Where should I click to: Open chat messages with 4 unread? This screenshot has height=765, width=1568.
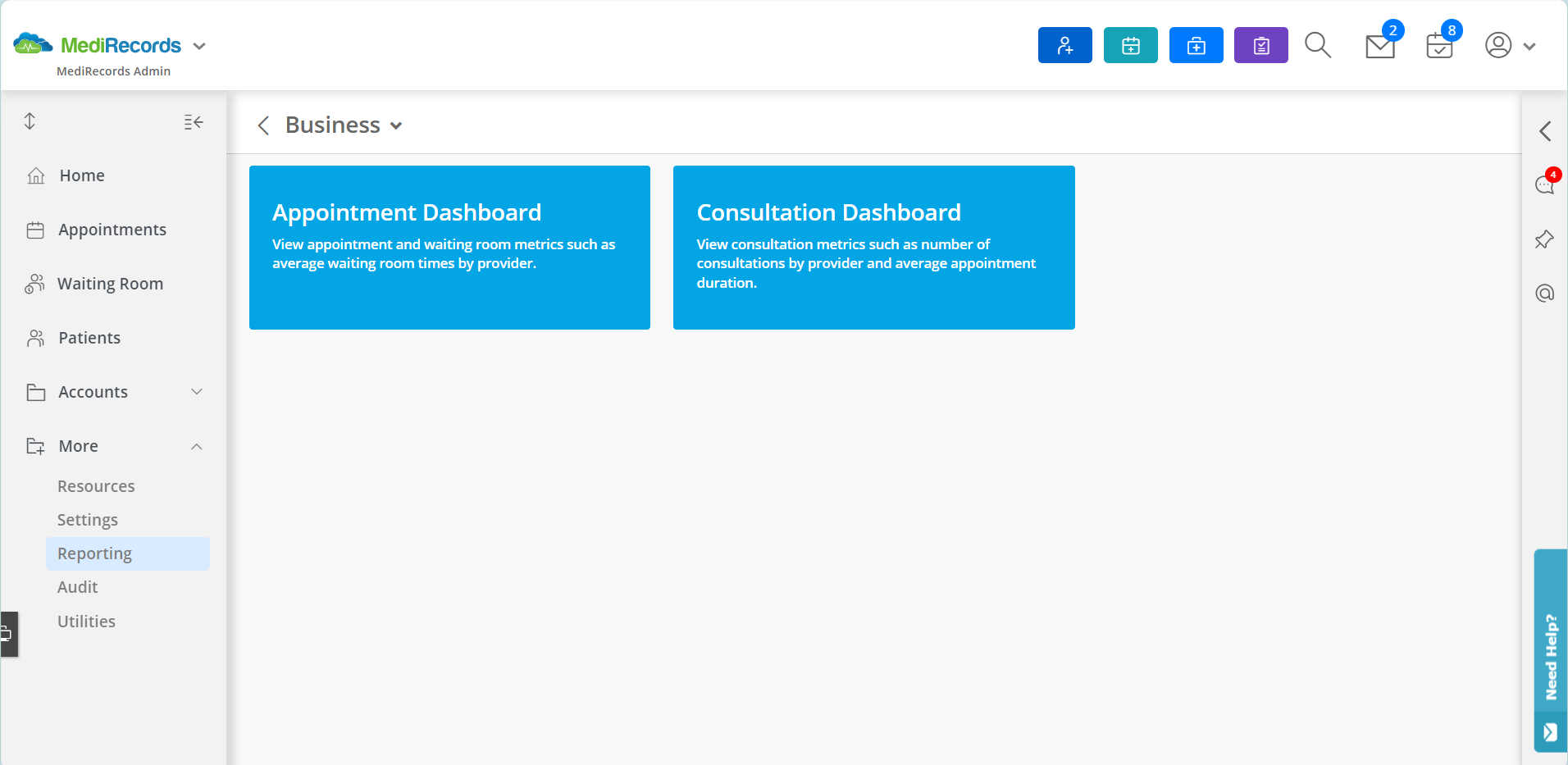point(1545,184)
